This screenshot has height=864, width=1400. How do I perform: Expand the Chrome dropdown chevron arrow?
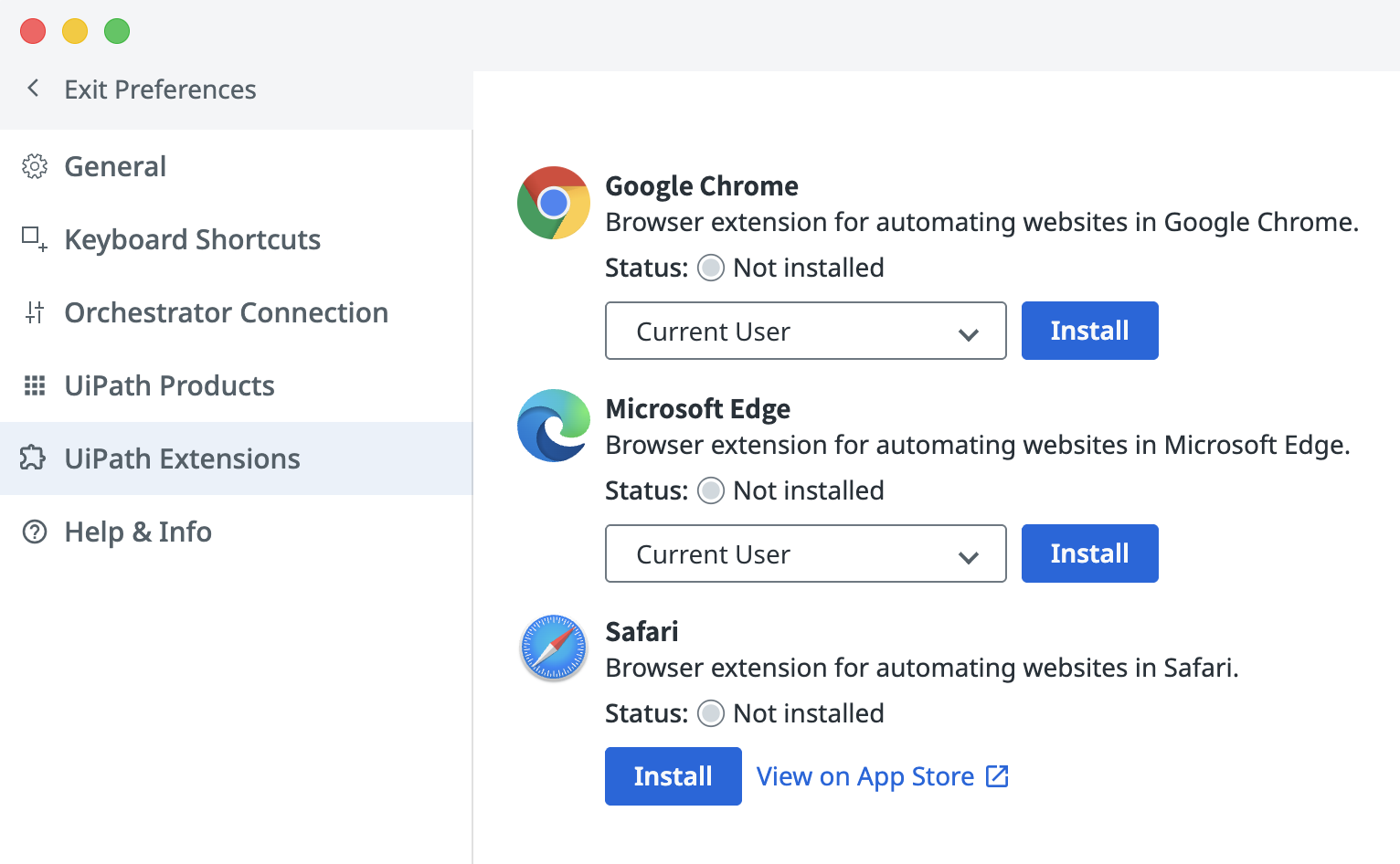[969, 334]
